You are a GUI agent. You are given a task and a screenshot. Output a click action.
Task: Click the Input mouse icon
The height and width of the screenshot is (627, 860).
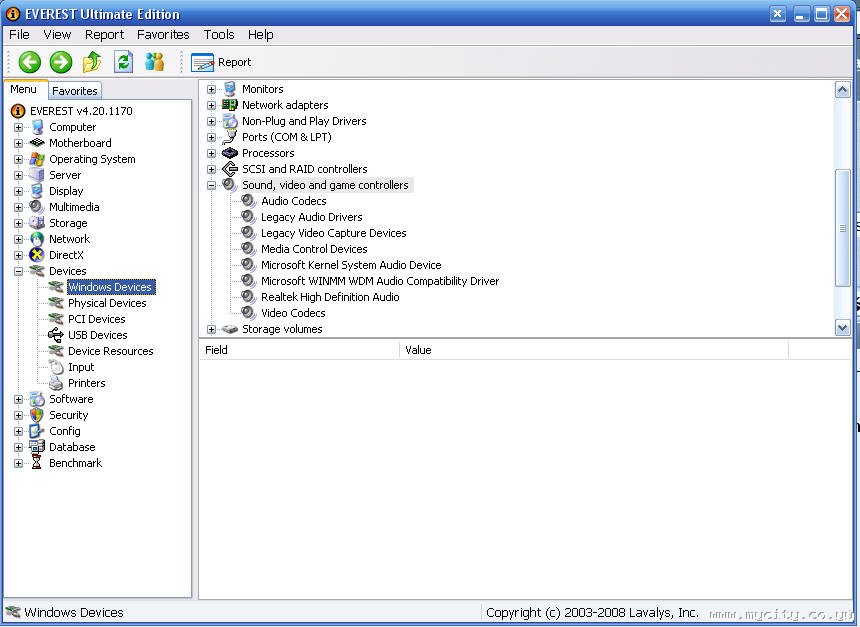tap(56, 367)
